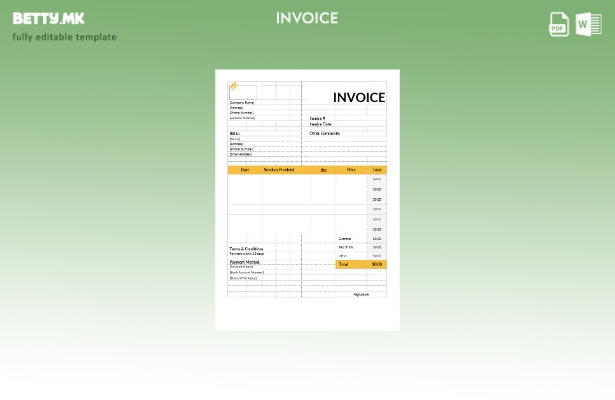Click the Invoice Date field

coord(320,124)
